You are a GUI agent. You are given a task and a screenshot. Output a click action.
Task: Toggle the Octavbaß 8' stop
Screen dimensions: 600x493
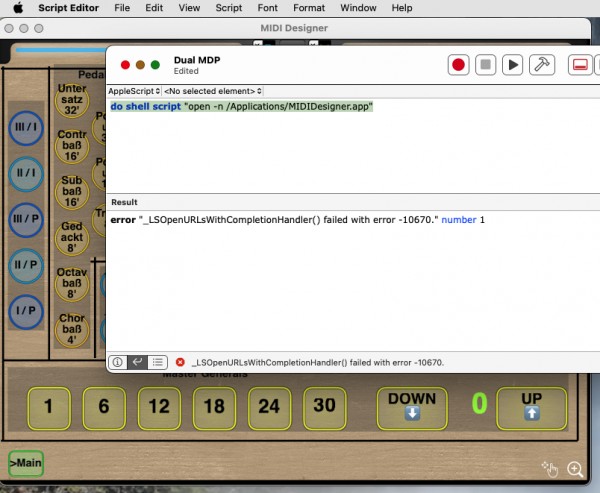coord(72,284)
